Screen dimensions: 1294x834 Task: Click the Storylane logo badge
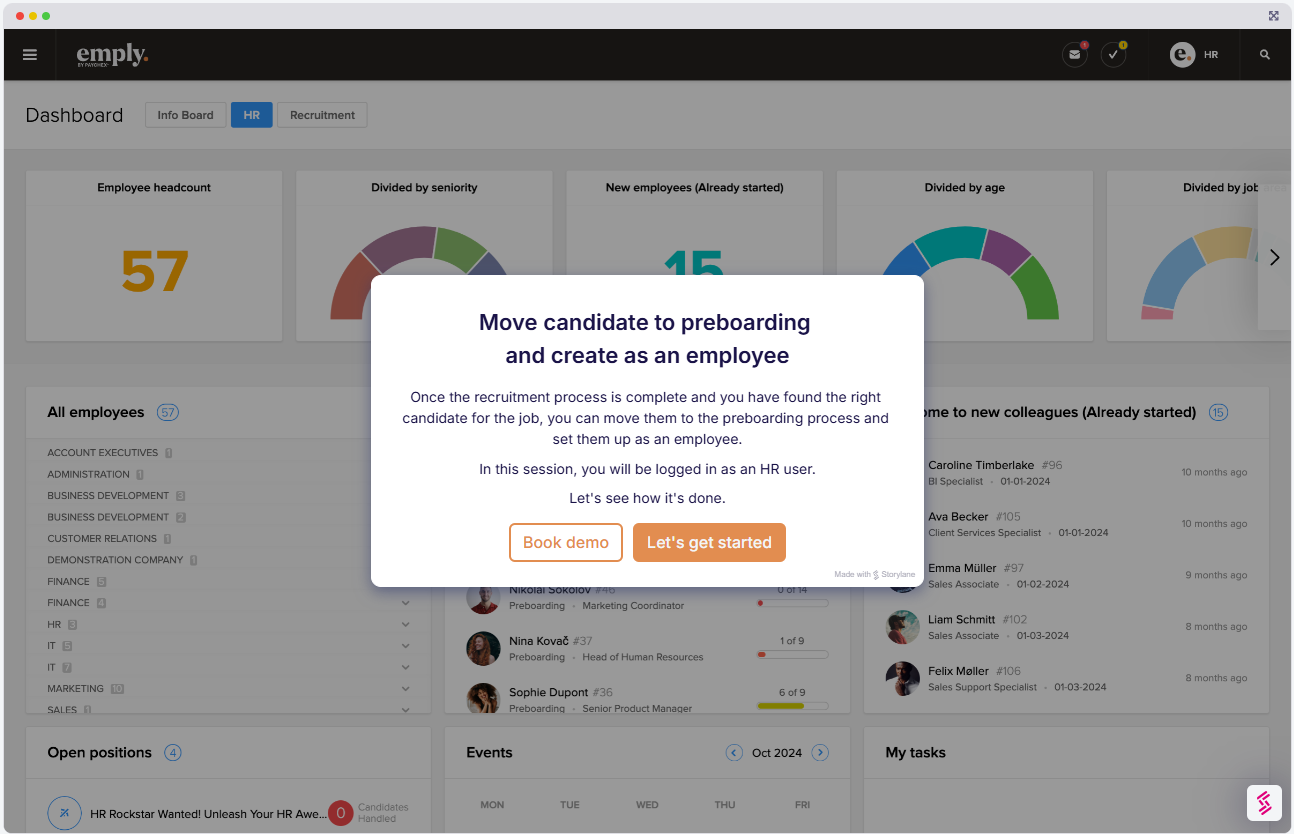[1264, 802]
